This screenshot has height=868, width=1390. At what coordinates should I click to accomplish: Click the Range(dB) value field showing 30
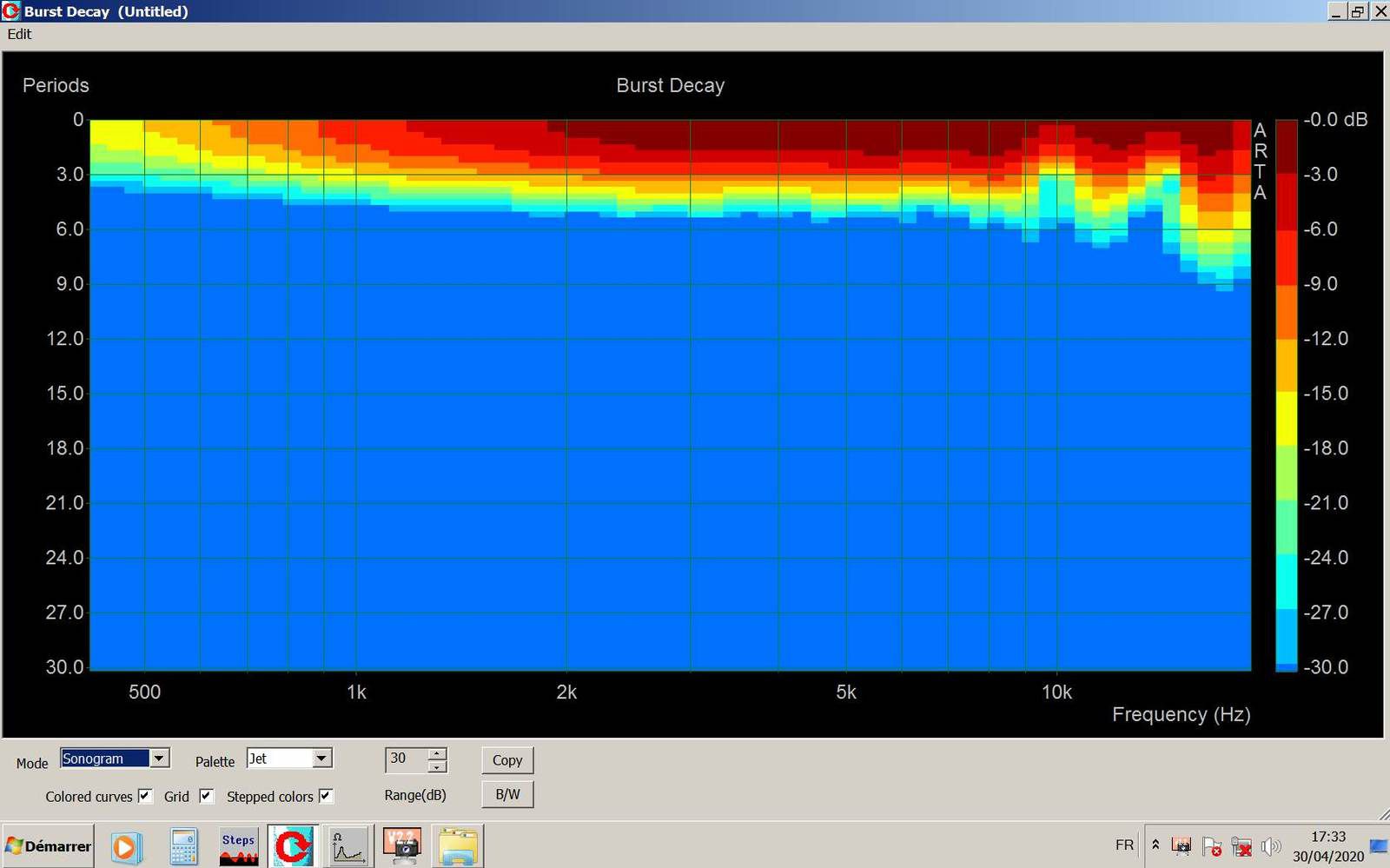(x=407, y=759)
